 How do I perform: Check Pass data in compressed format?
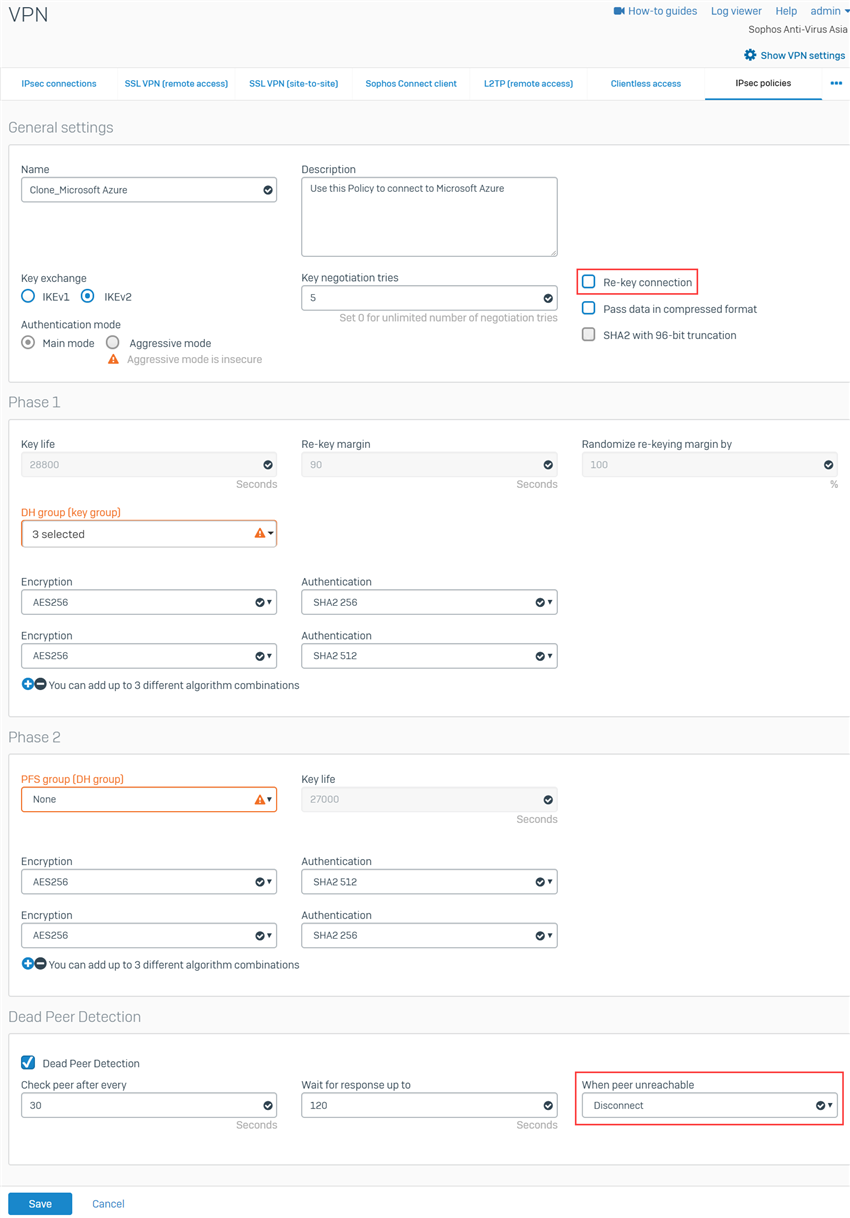tap(589, 309)
